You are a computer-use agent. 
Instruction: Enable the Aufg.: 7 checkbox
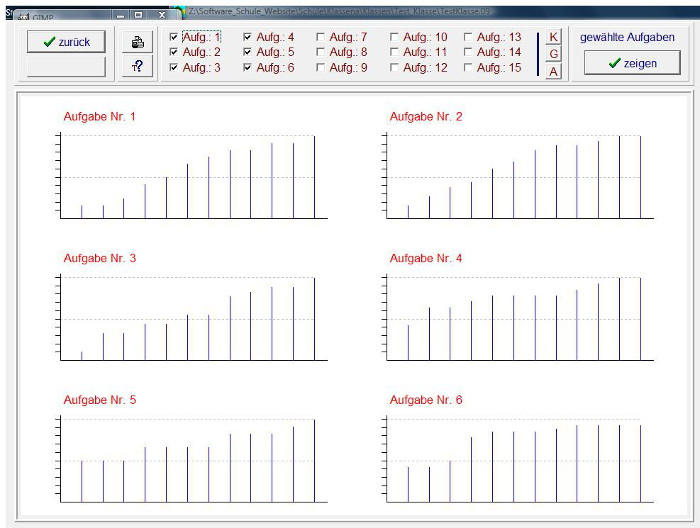coord(321,37)
